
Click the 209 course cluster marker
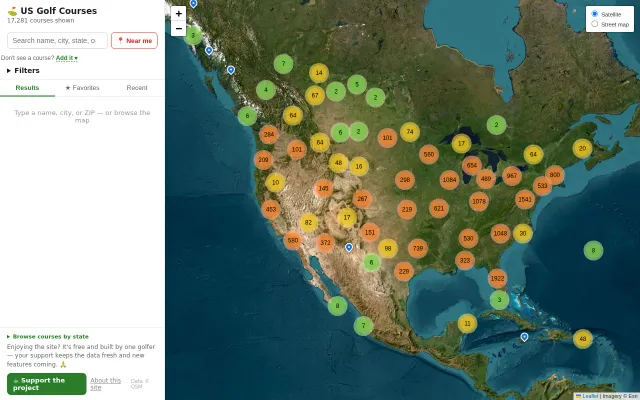pos(263,160)
